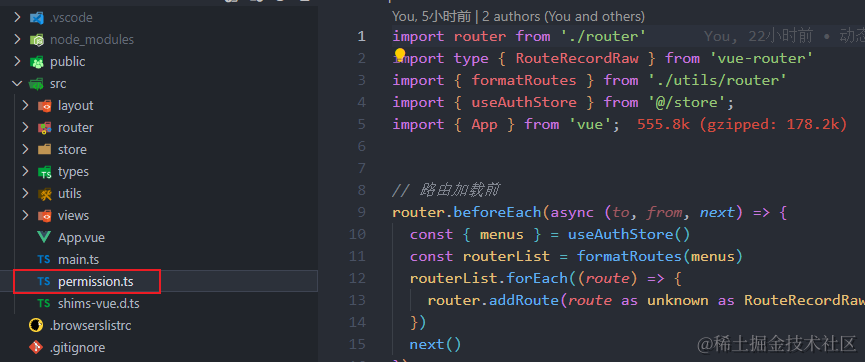Click the layout folder icon

(x=45, y=105)
